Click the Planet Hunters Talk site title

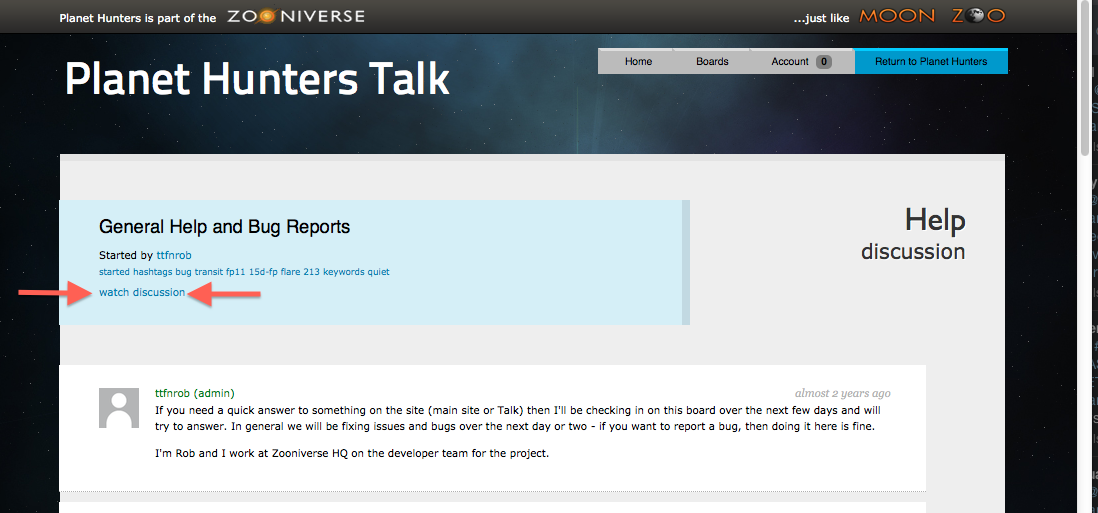pos(257,79)
